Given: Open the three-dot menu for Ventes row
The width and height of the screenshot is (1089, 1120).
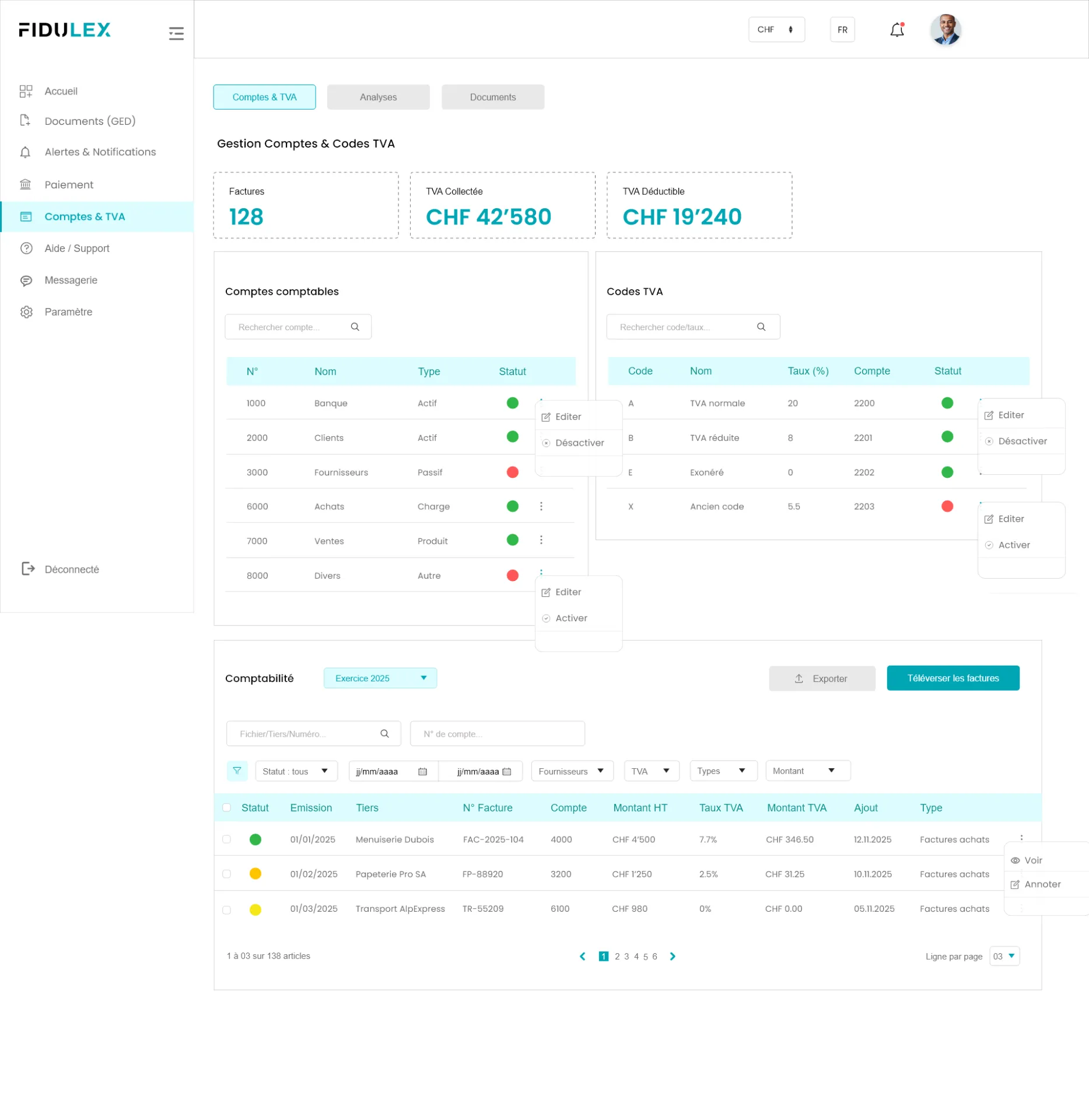Looking at the screenshot, I should pyautogui.click(x=541, y=540).
